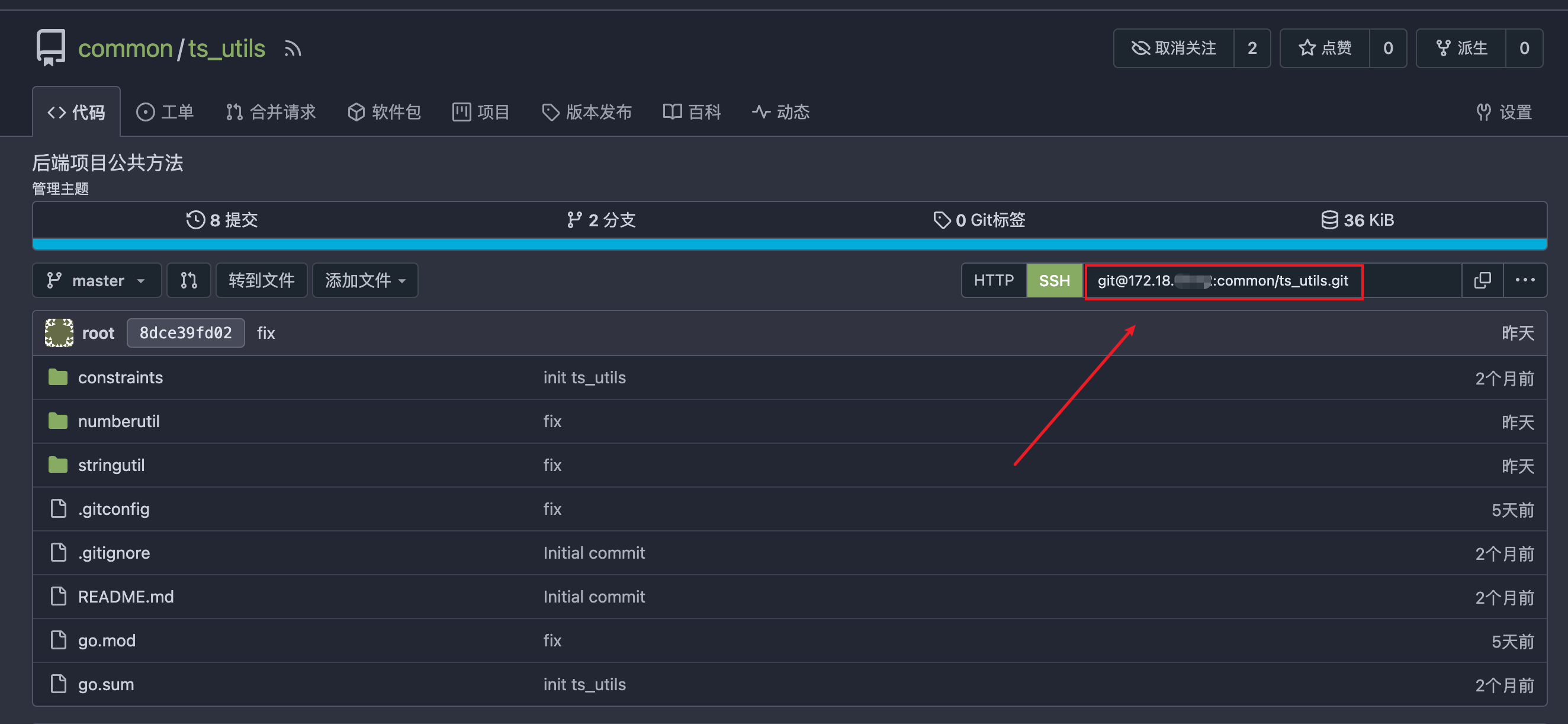The image size is (1568, 724).
Task: Switch to 百科 tab
Action: pos(692,112)
